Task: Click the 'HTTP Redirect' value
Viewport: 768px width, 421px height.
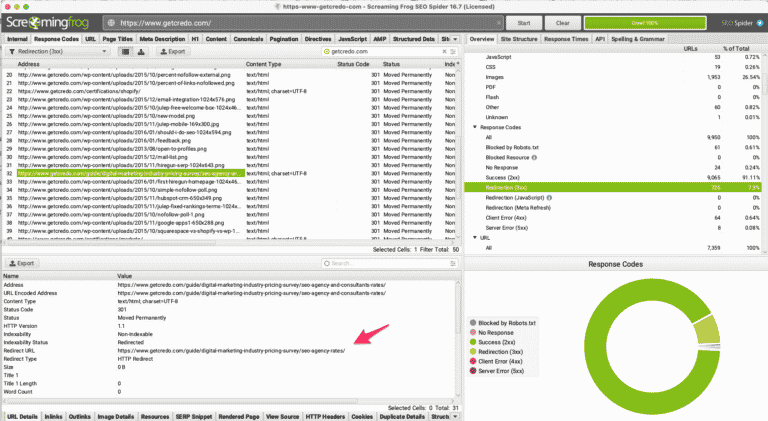Action: pyautogui.click(x=135, y=359)
